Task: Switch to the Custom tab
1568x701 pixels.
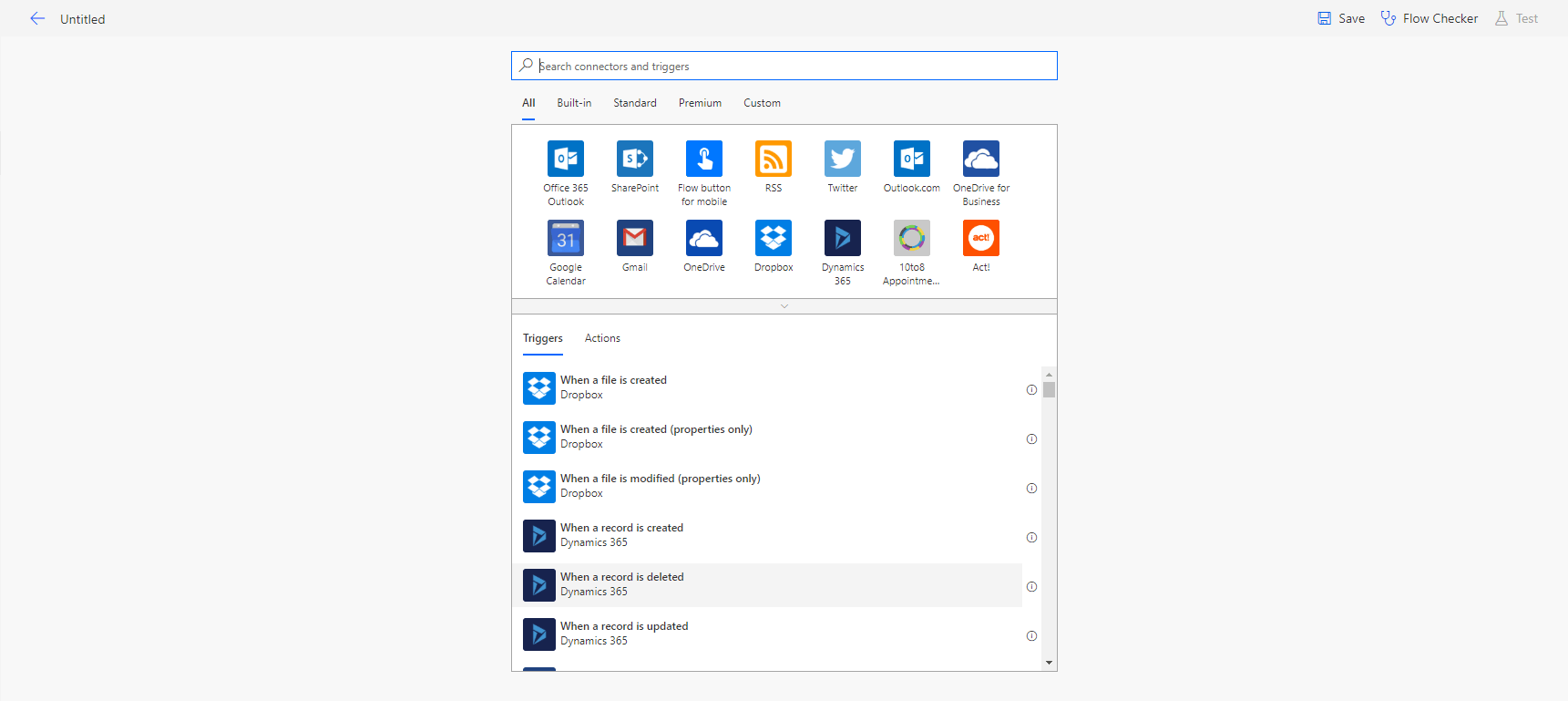Action: pos(762,103)
